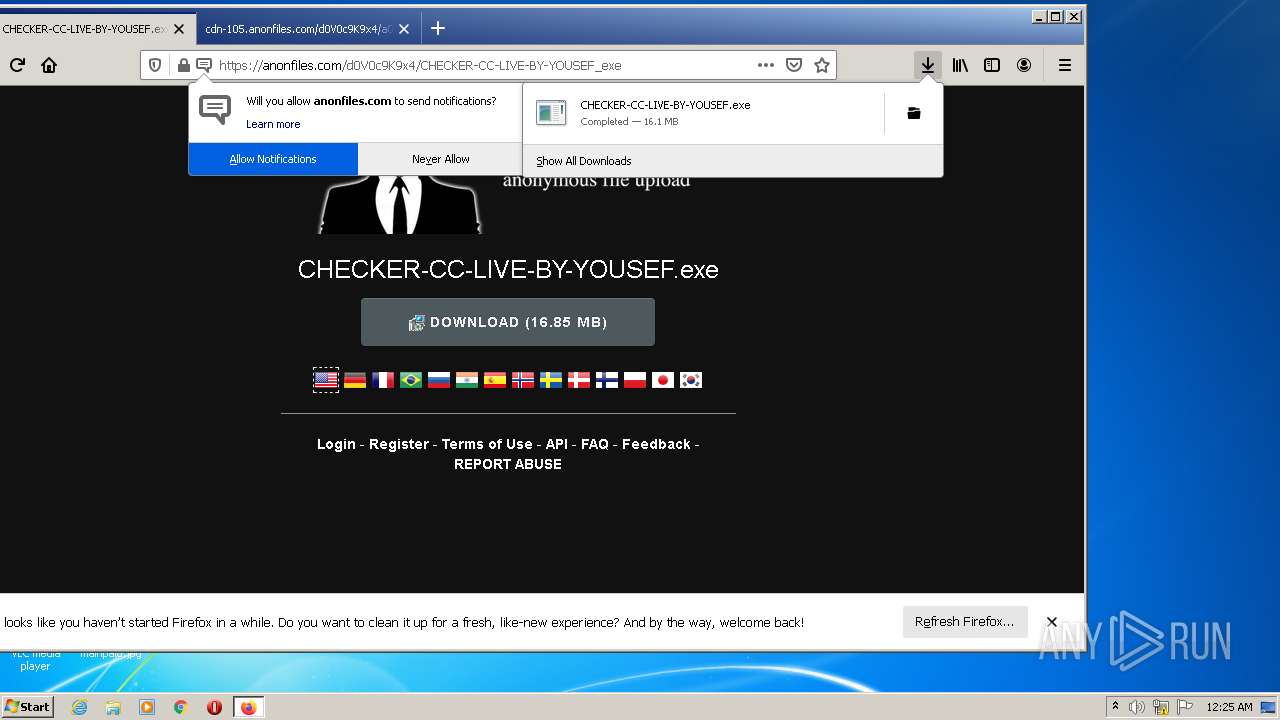The height and width of the screenshot is (720, 1280).
Task: Select South Korean flag language
Action: pos(691,380)
